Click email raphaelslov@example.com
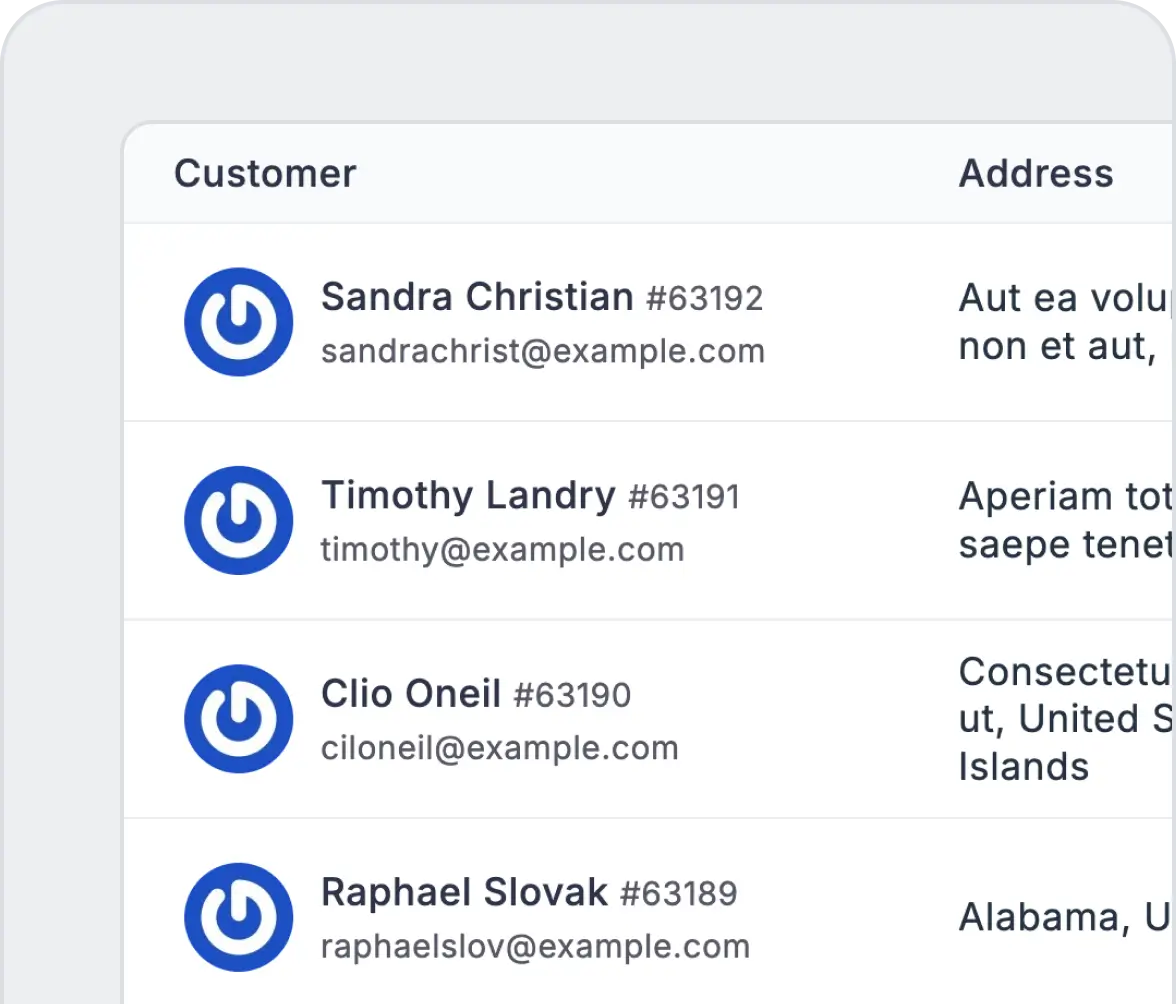The height and width of the screenshot is (1004, 1176). pyautogui.click(x=535, y=946)
